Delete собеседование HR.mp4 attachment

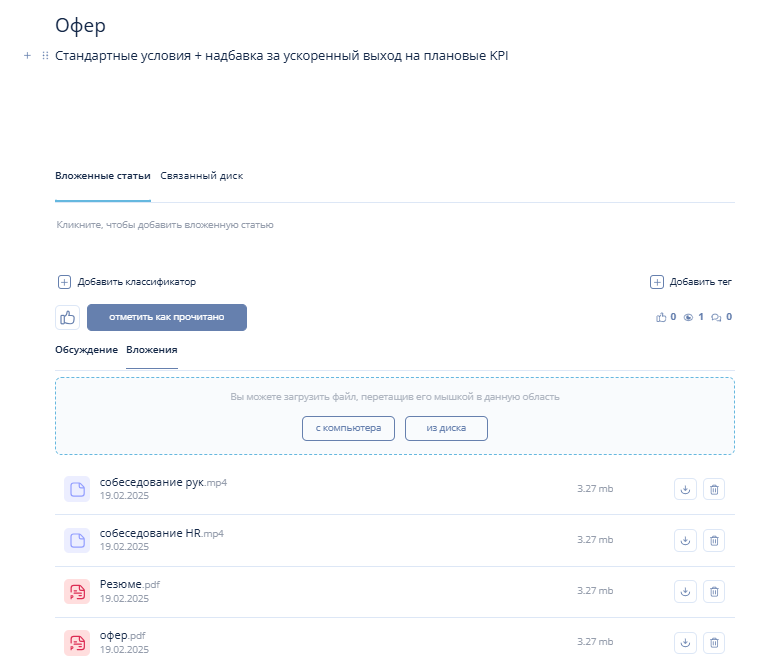(714, 540)
